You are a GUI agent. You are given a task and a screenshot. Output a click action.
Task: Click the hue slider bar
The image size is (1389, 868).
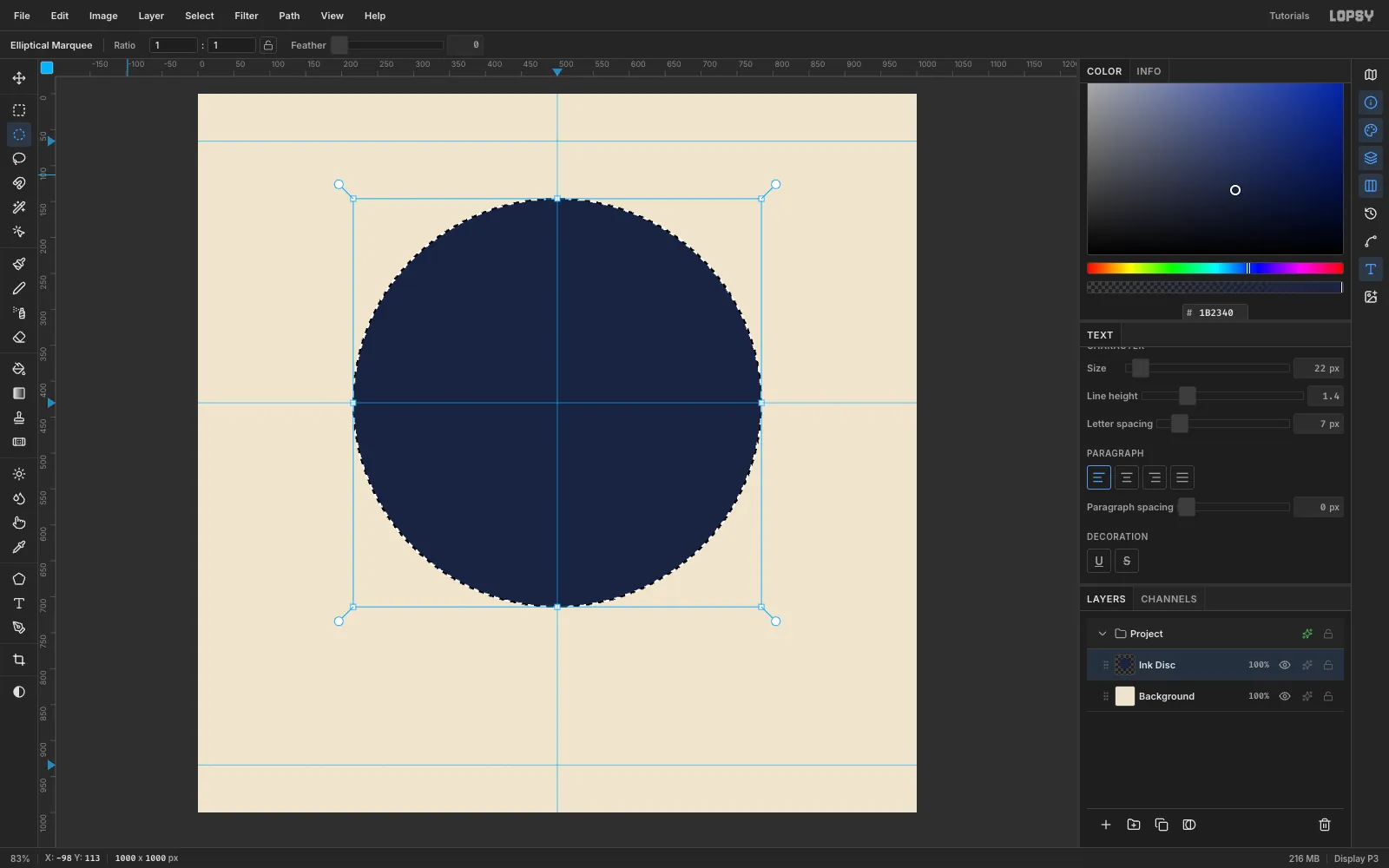tap(1215, 268)
